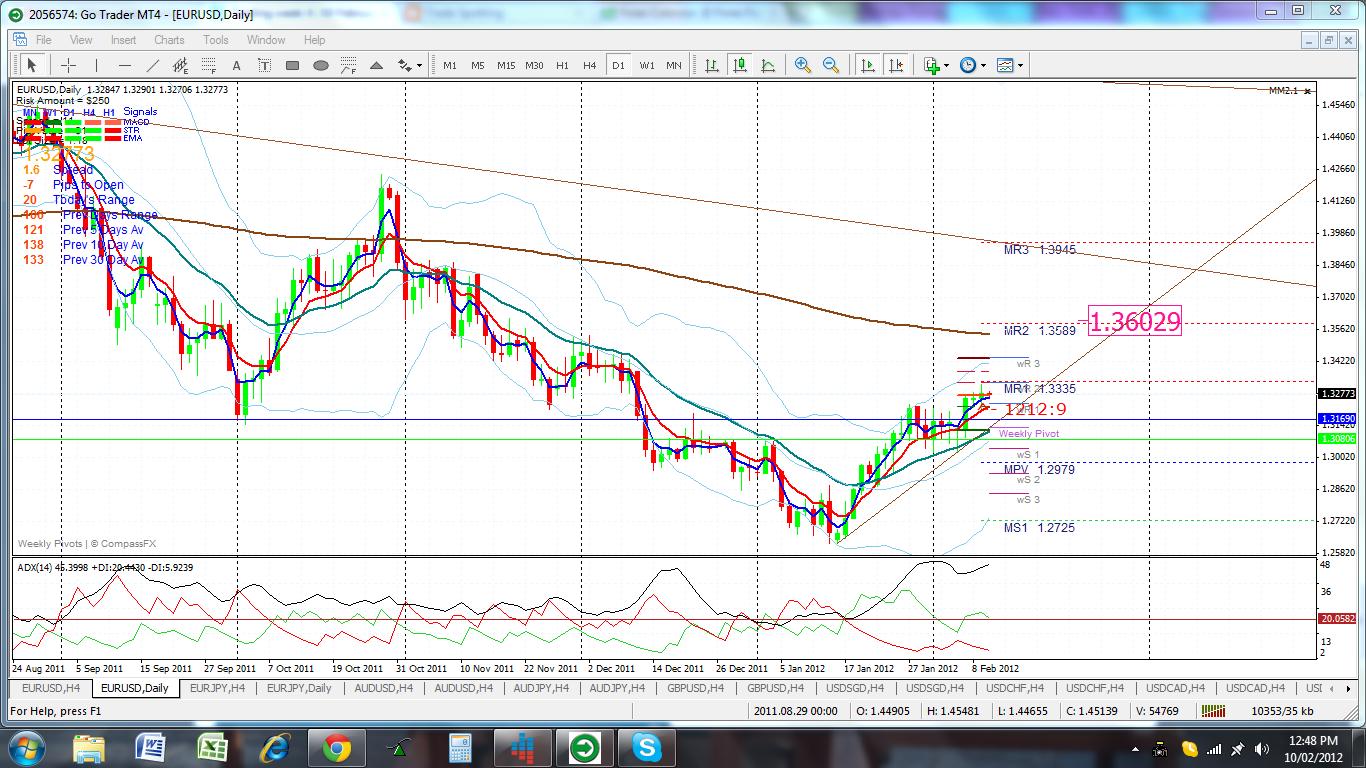
Task: Toggle the chart auto scroll button
Action: pyautogui.click(x=867, y=65)
